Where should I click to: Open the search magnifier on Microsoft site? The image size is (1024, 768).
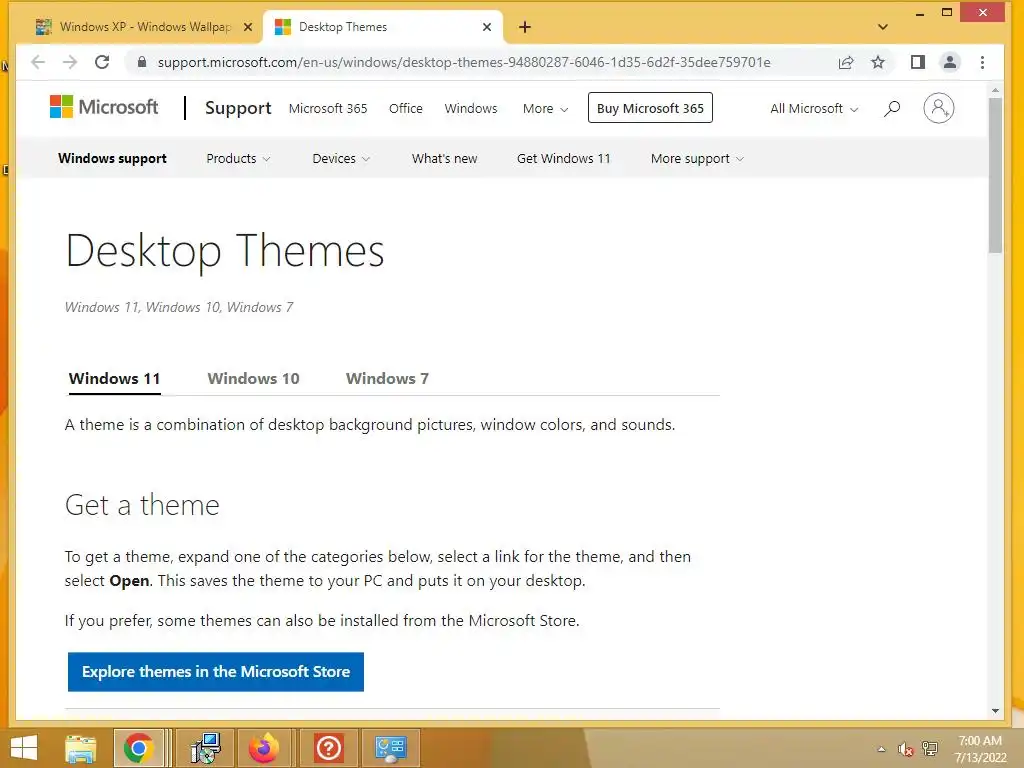tap(892, 108)
